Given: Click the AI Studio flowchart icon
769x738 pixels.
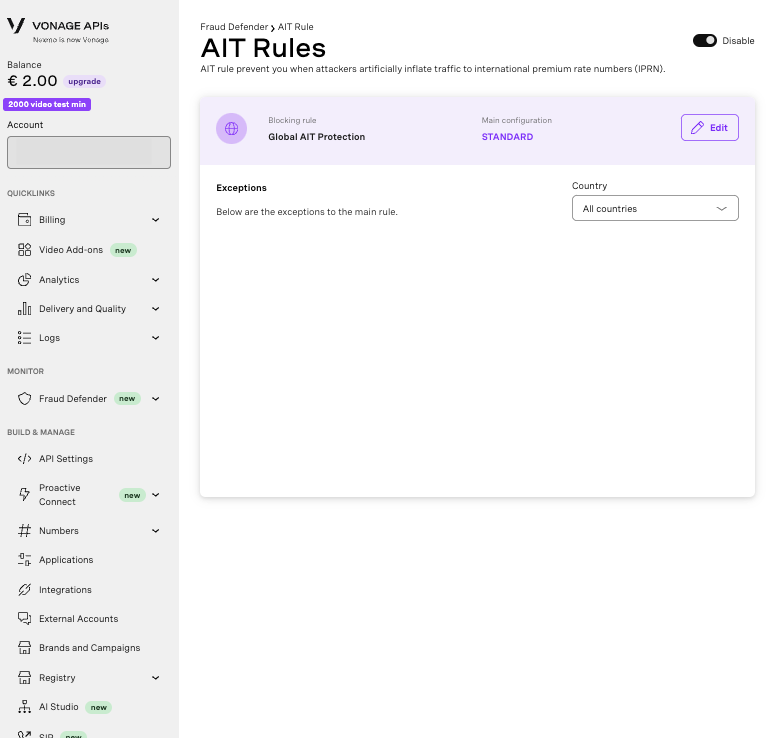Looking at the screenshot, I should 25,707.
